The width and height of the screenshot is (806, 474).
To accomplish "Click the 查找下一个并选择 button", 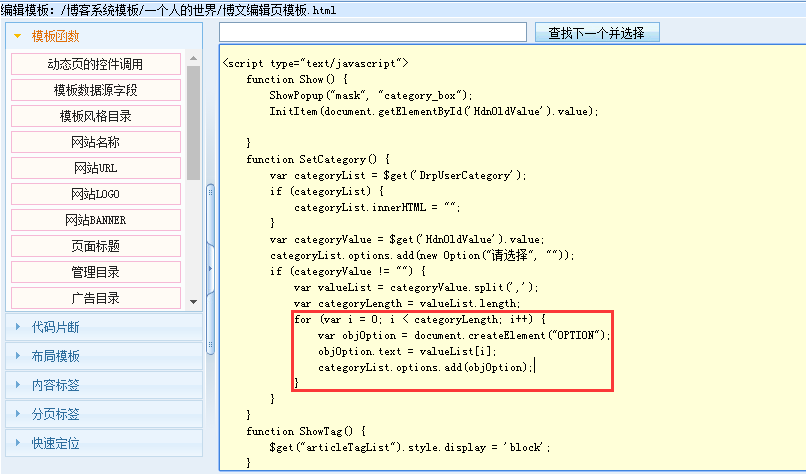I will tap(597, 33).
